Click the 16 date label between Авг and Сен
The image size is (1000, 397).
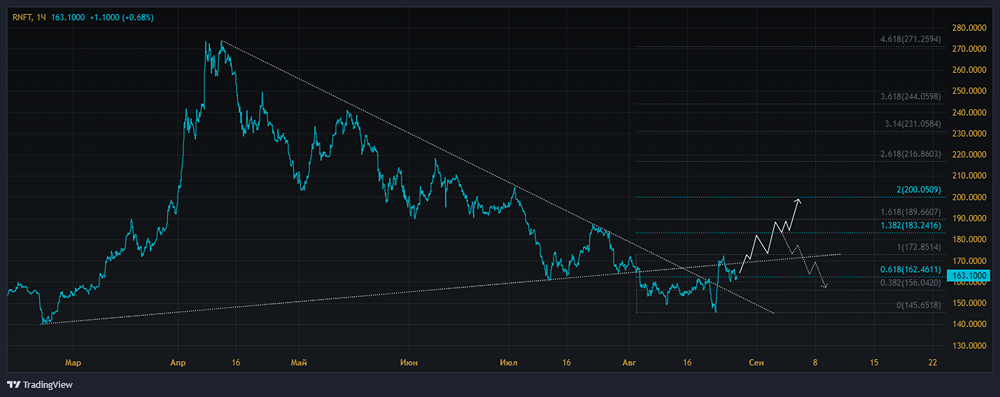click(686, 363)
